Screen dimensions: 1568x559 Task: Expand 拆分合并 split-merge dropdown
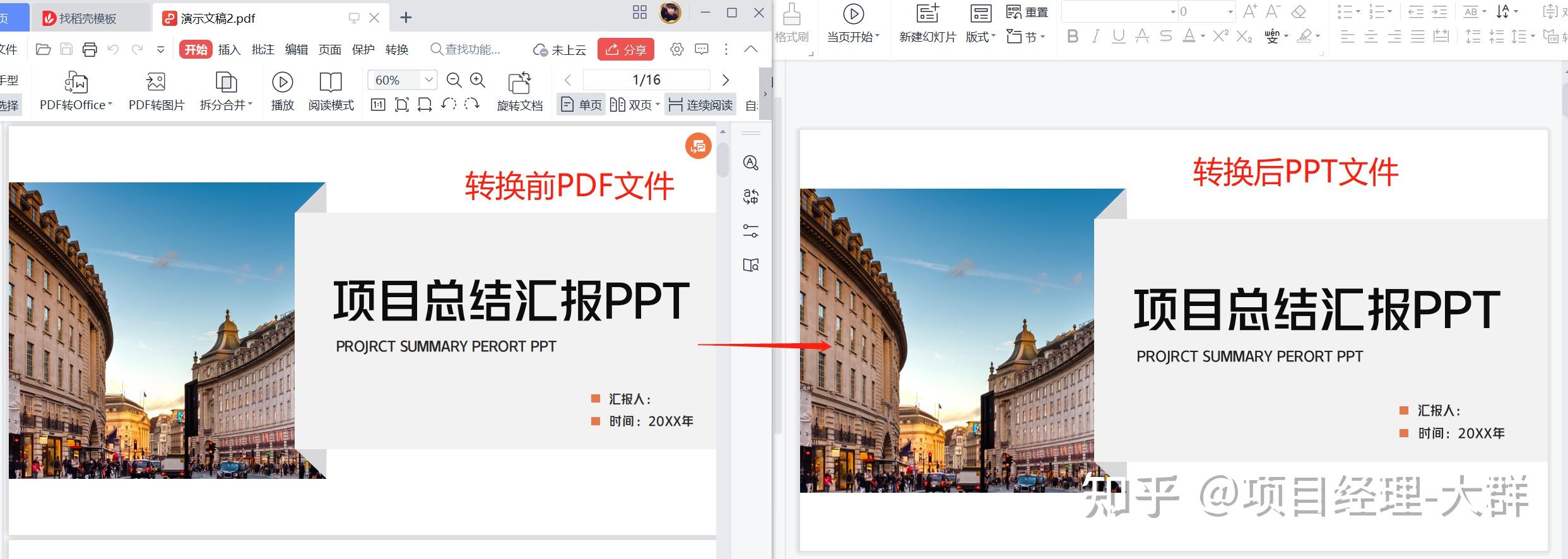click(251, 105)
